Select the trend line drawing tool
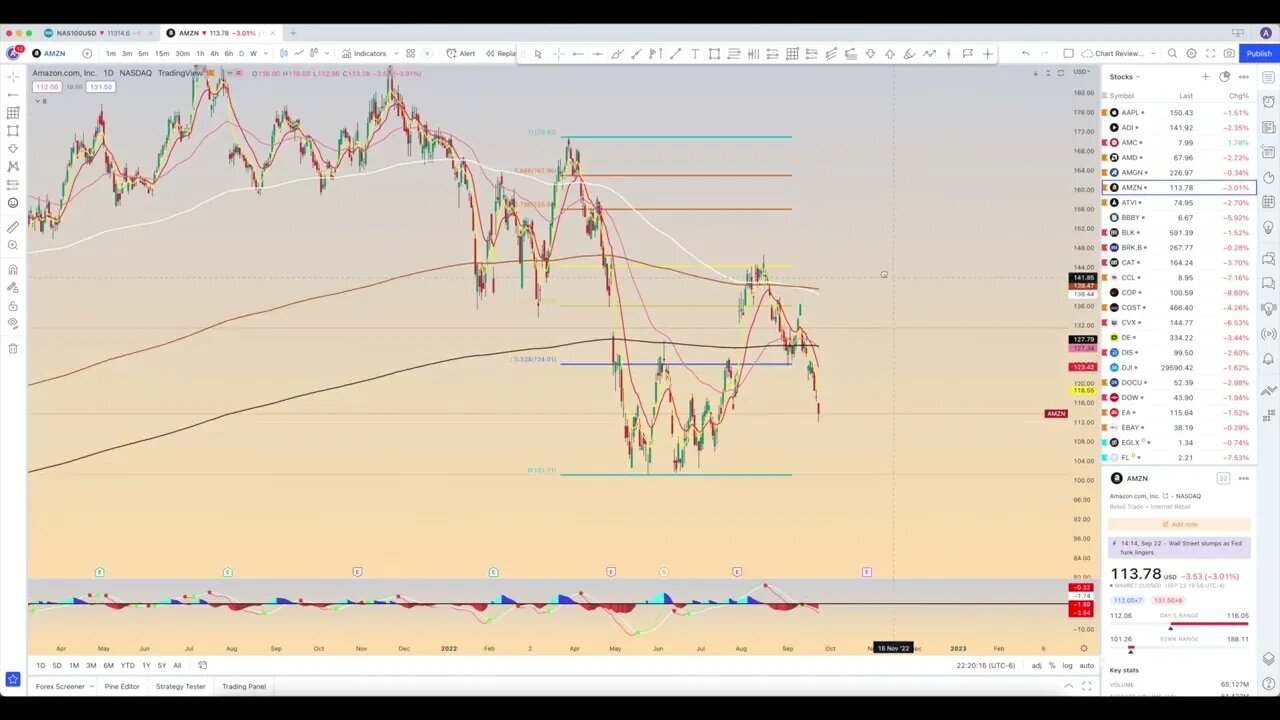 coord(675,54)
